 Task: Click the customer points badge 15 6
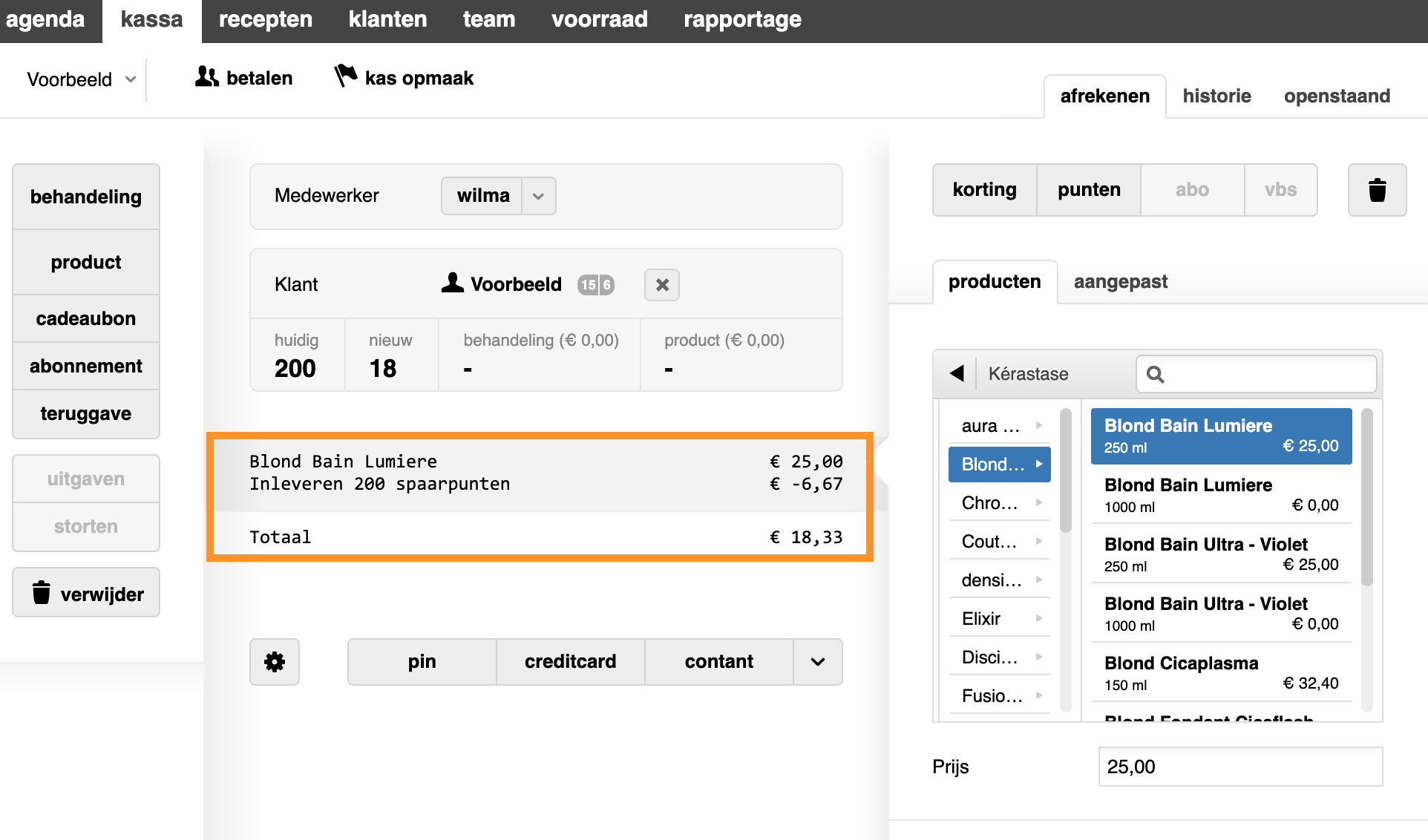(596, 285)
